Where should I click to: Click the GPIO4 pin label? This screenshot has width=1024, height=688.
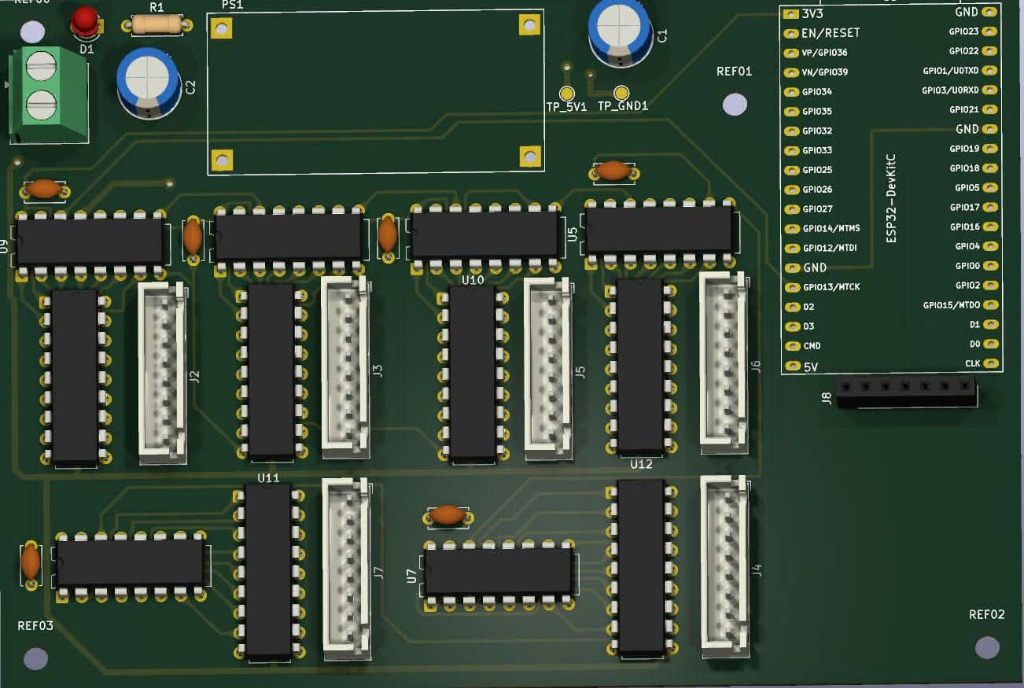click(967, 246)
